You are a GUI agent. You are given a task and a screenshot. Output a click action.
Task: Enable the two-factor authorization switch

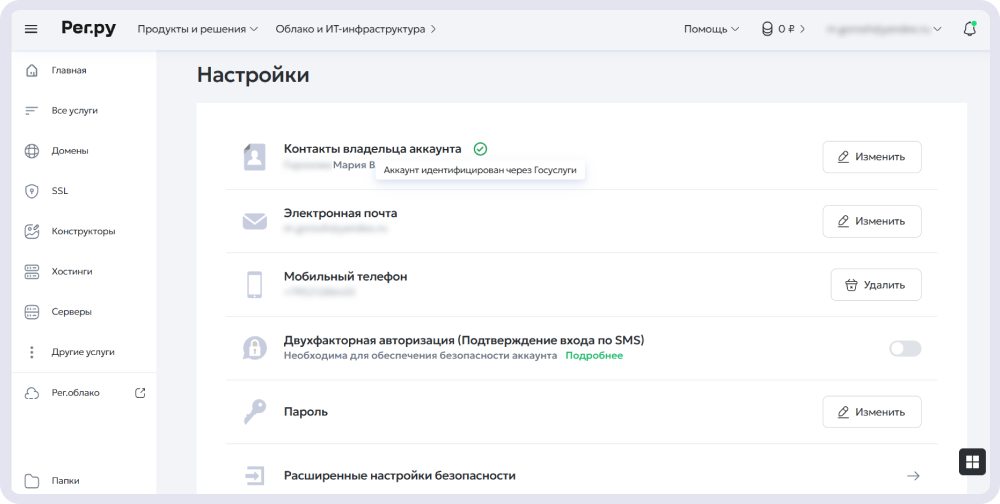(x=905, y=348)
